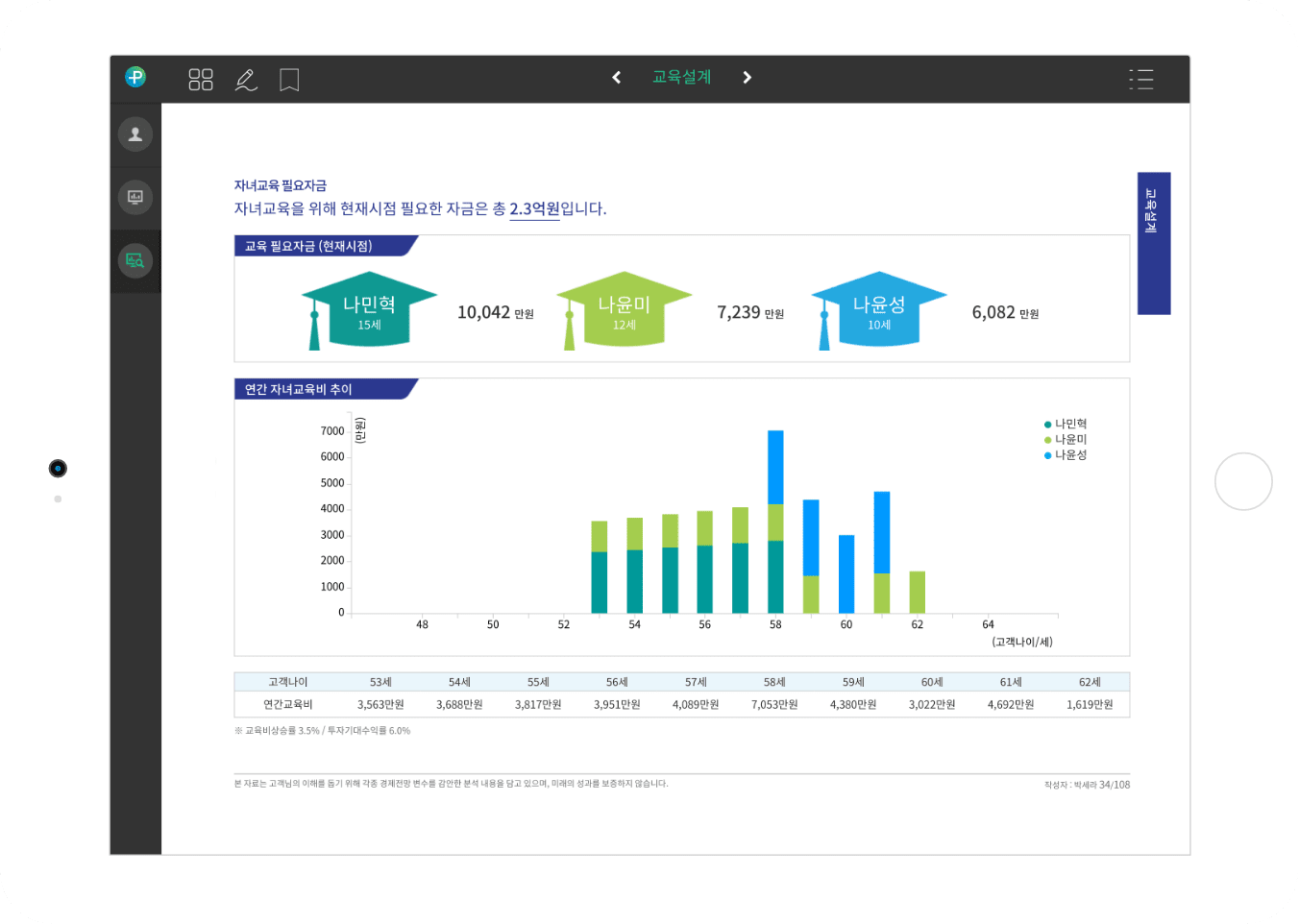The width and height of the screenshot is (1299, 924).
Task: Go to the next section with right chevron
Action: [747, 77]
